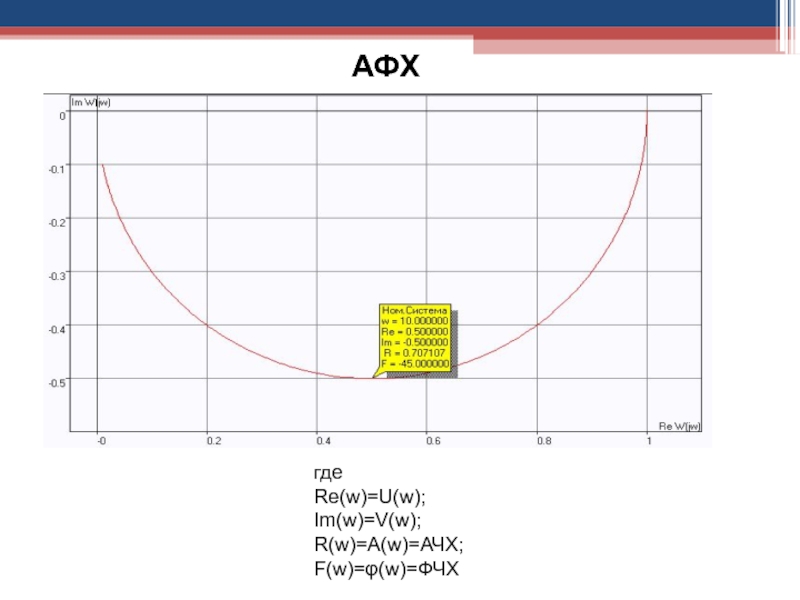The height and width of the screenshot is (600, 800).
Task: Click the word 'где' below the chart
Action: [328, 472]
